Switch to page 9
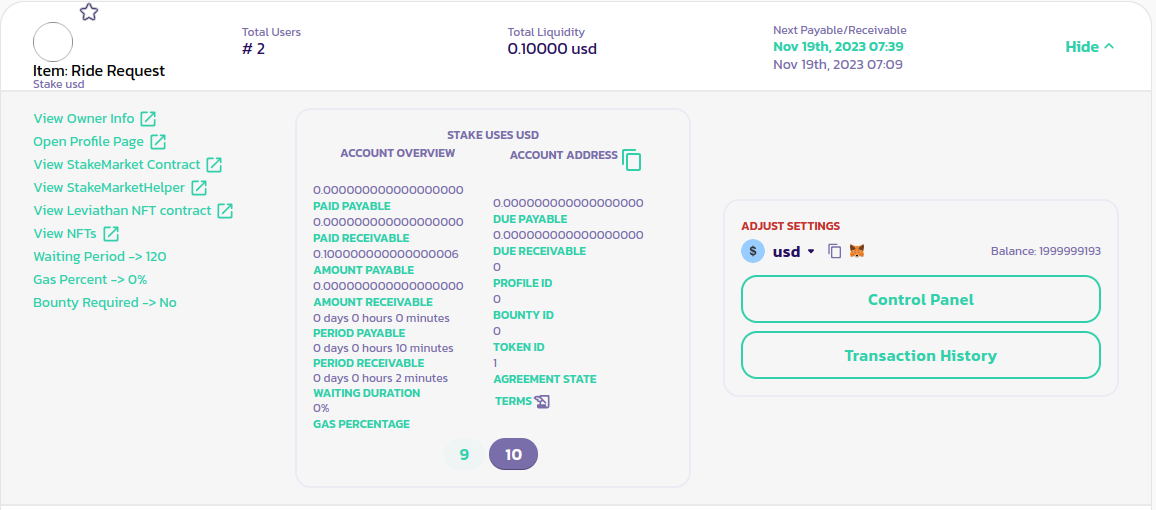 point(464,454)
